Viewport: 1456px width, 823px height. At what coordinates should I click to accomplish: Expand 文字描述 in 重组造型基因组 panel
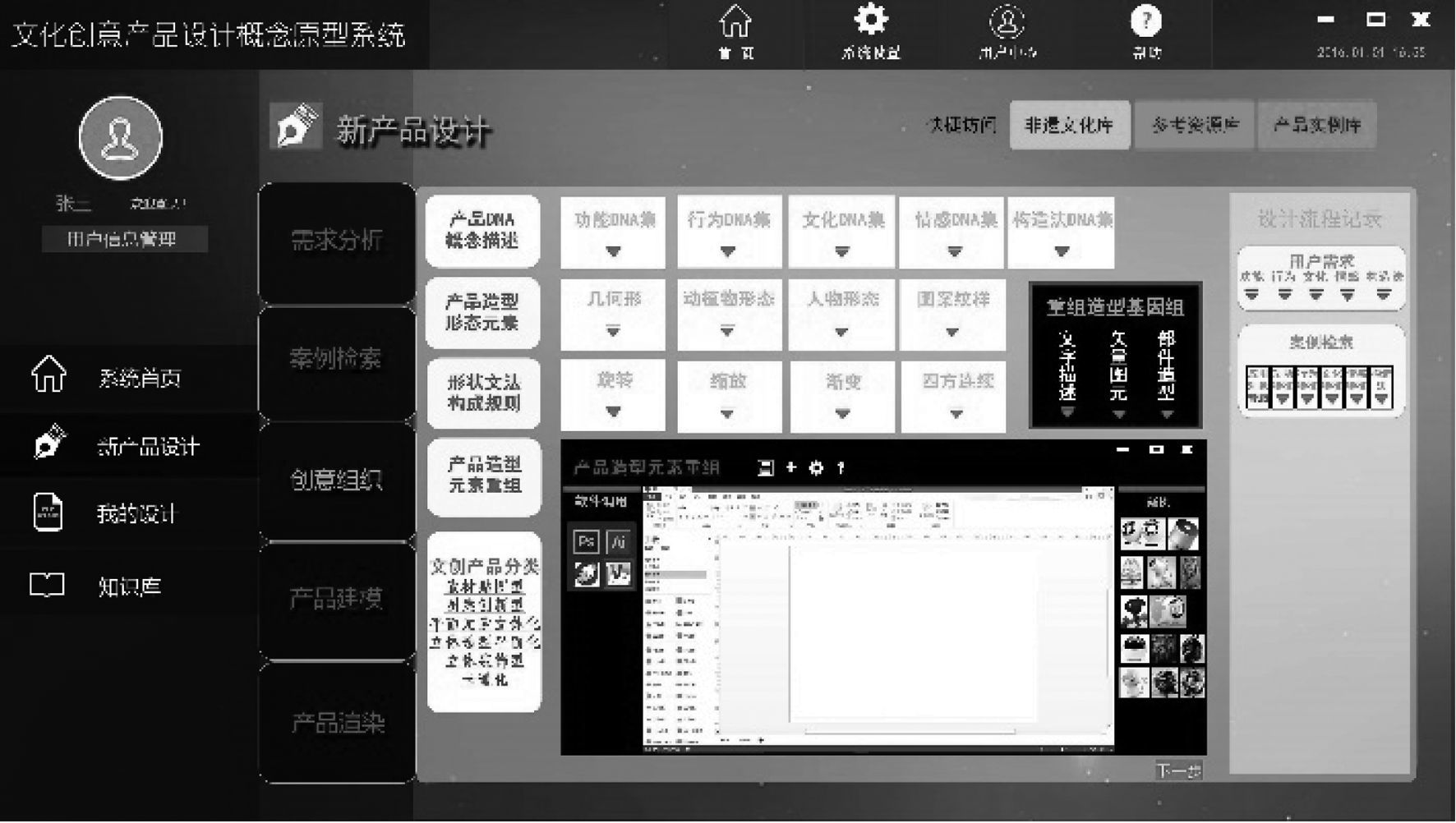click(1067, 412)
